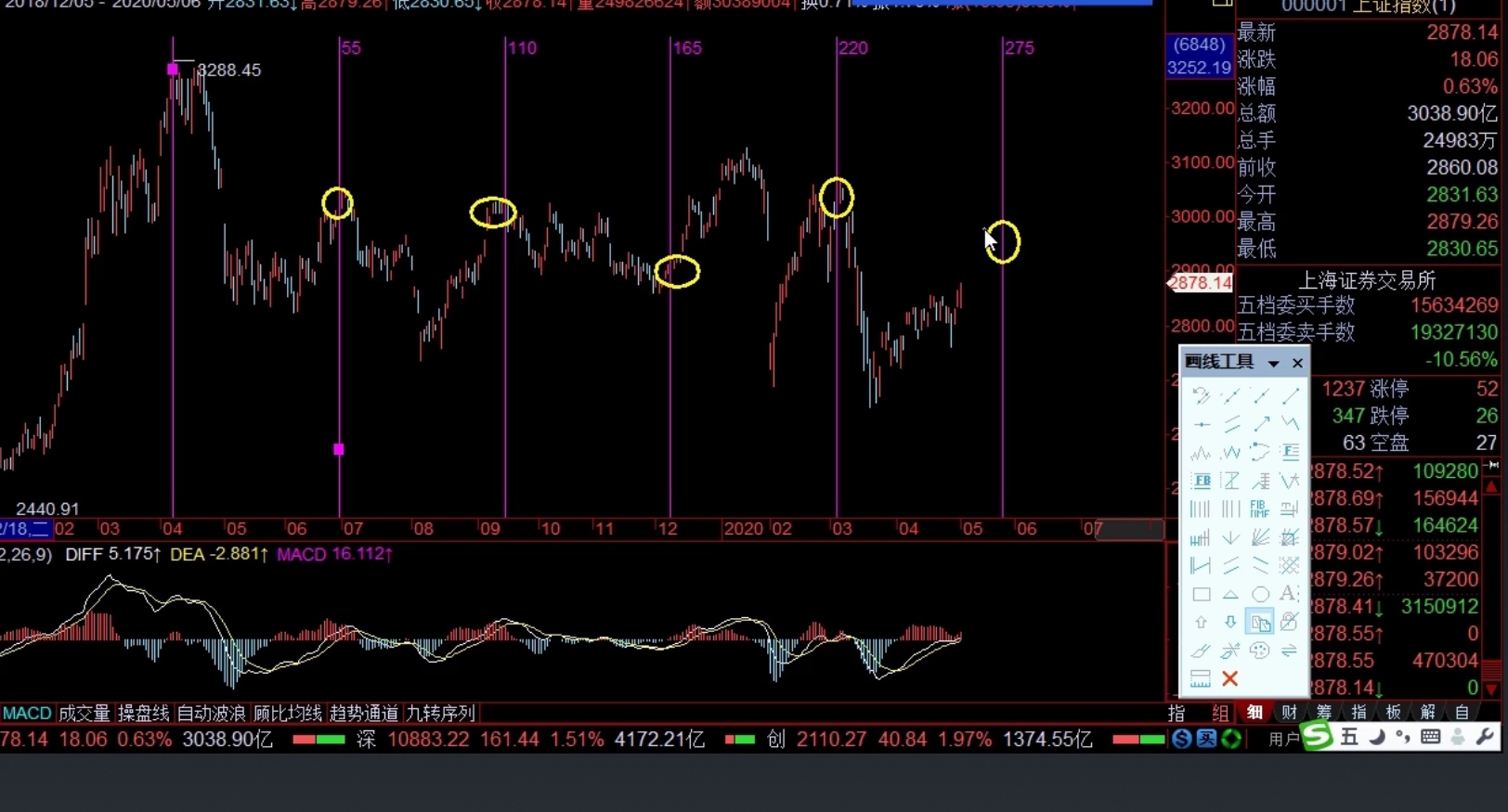This screenshot has width=1508, height=812.
Task: Click the green circular refresh icon
Action: point(1231,739)
